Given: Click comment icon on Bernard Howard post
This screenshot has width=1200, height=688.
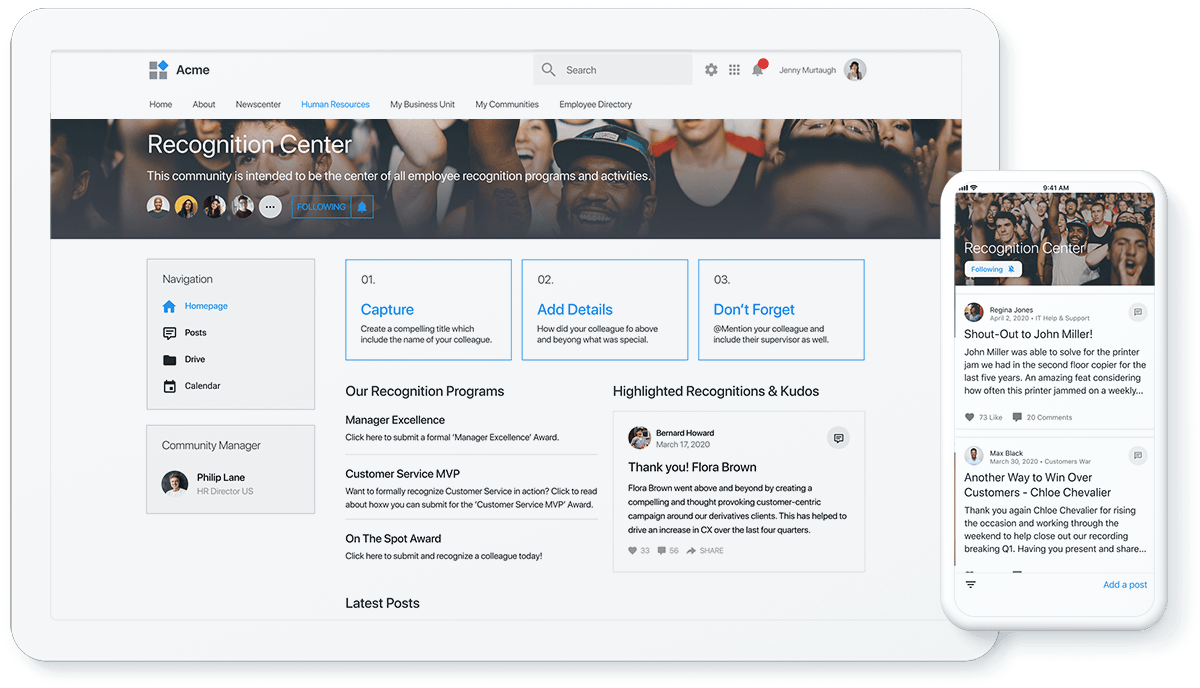Looking at the screenshot, I should click(838, 438).
